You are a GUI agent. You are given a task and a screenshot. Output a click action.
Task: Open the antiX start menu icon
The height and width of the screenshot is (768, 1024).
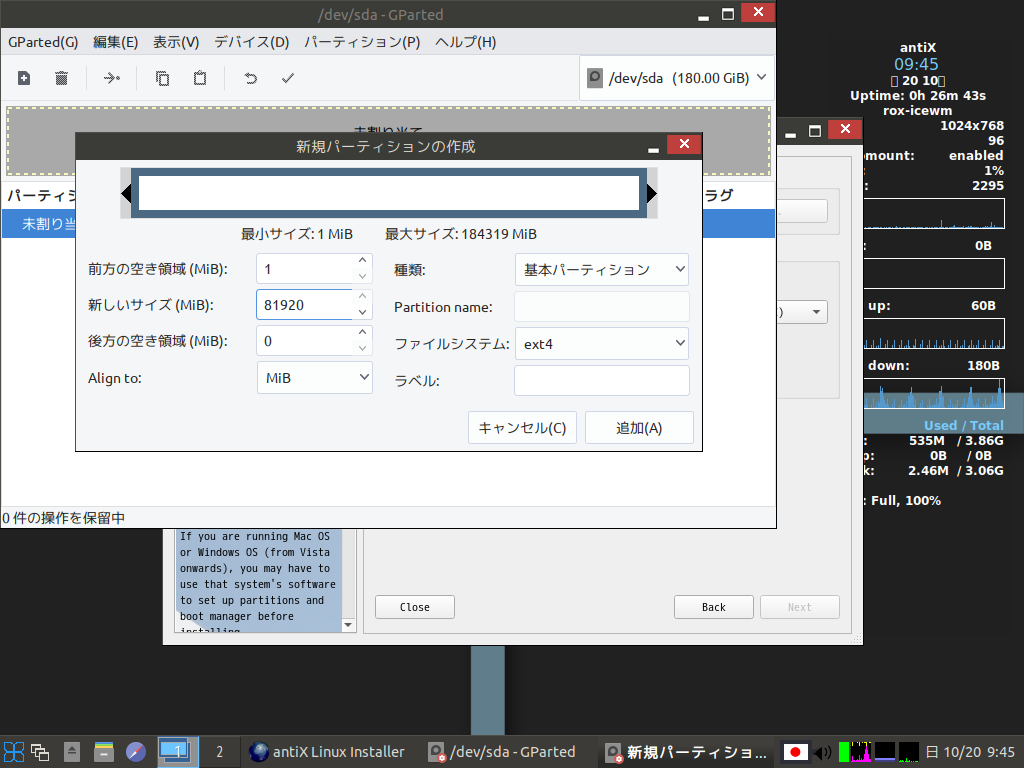tap(14, 752)
